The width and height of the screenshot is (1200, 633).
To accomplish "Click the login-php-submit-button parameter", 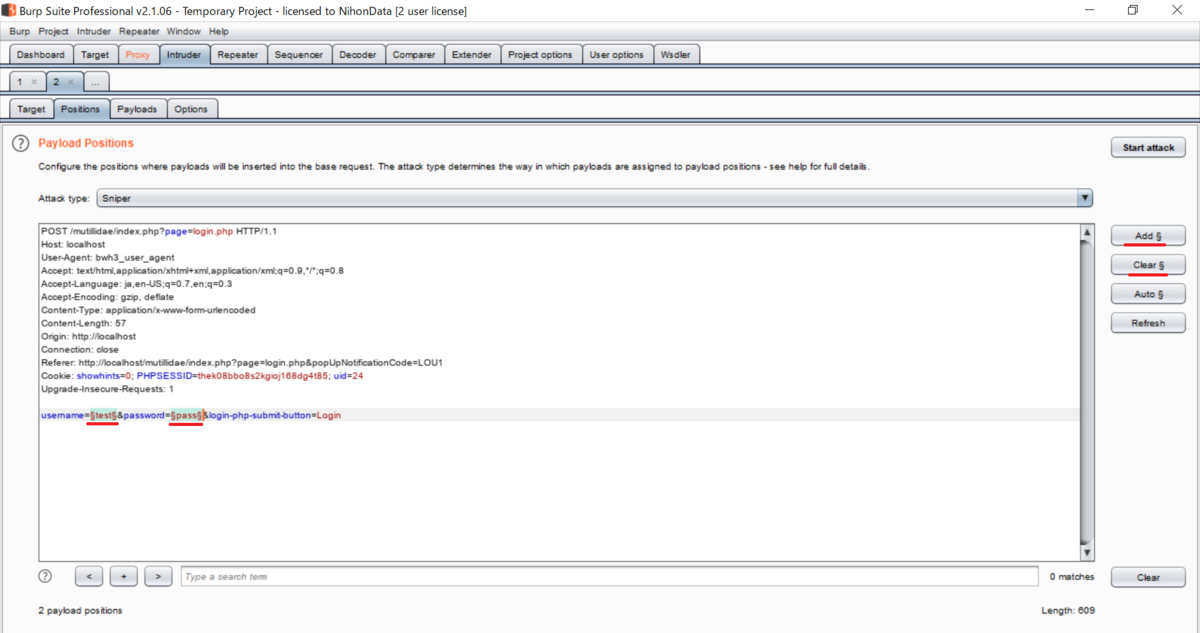I will 275,415.
